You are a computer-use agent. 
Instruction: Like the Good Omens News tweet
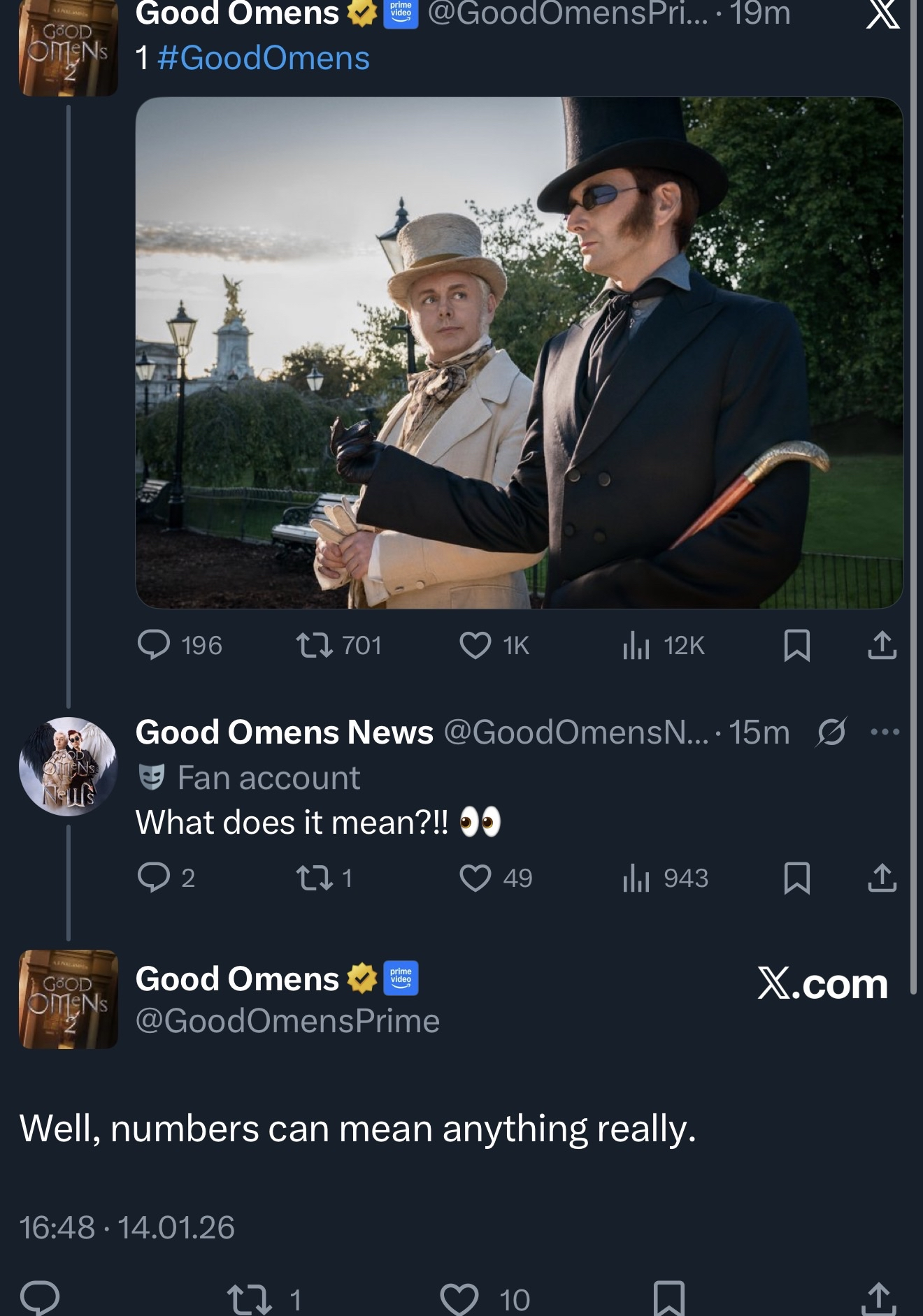tap(475, 878)
